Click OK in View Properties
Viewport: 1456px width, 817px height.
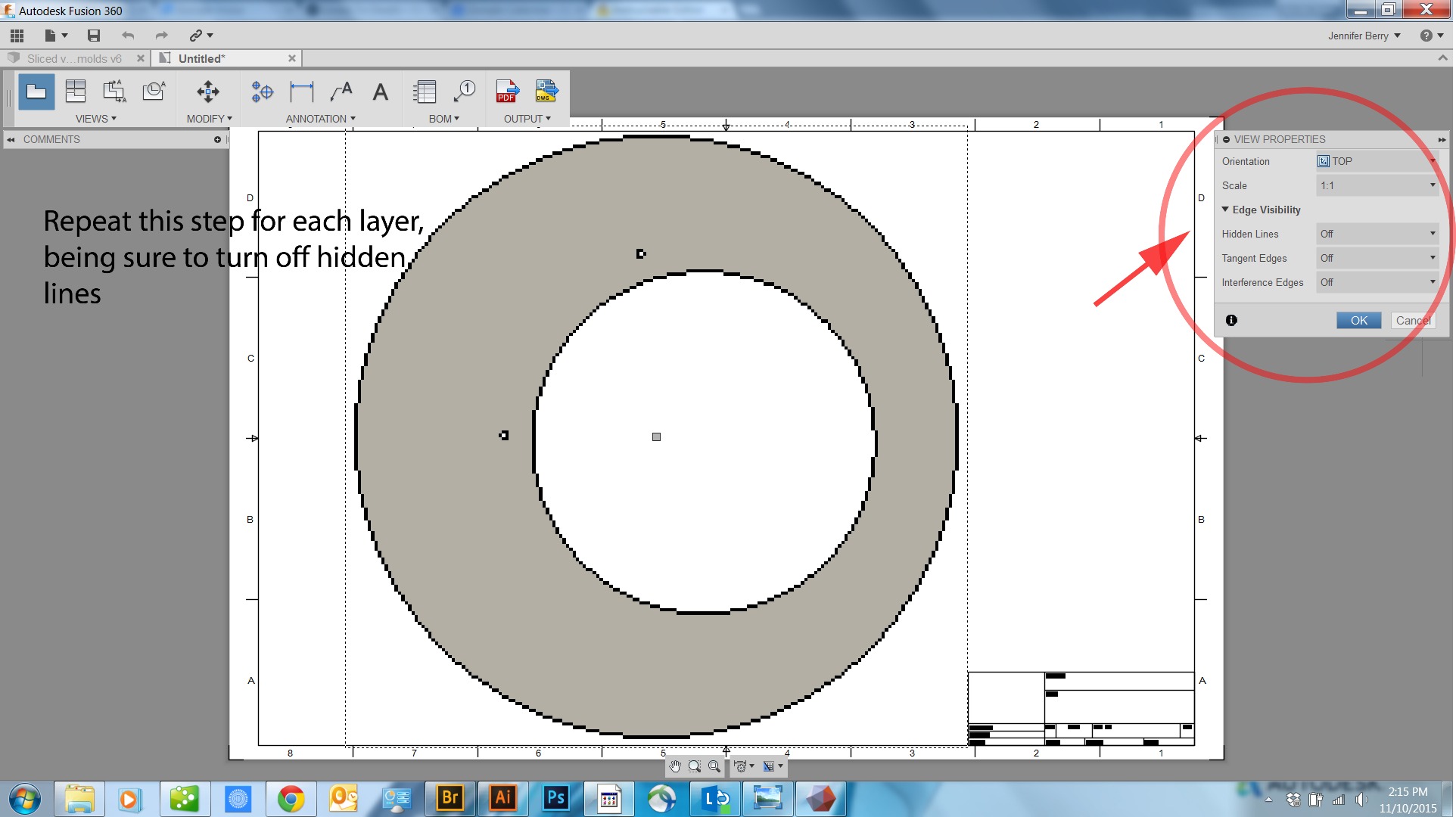pyautogui.click(x=1358, y=320)
